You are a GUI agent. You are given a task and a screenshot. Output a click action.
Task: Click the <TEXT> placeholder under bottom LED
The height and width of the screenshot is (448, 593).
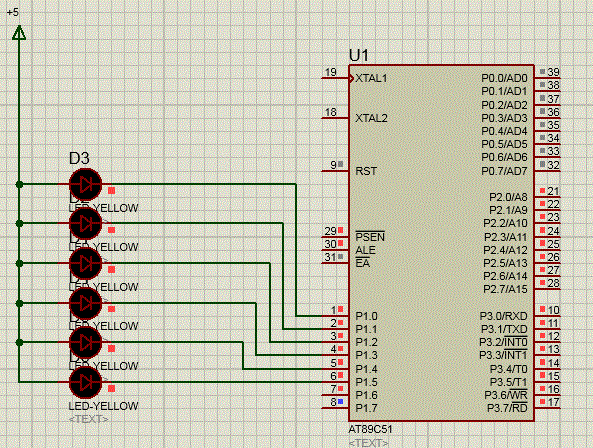tap(89, 419)
